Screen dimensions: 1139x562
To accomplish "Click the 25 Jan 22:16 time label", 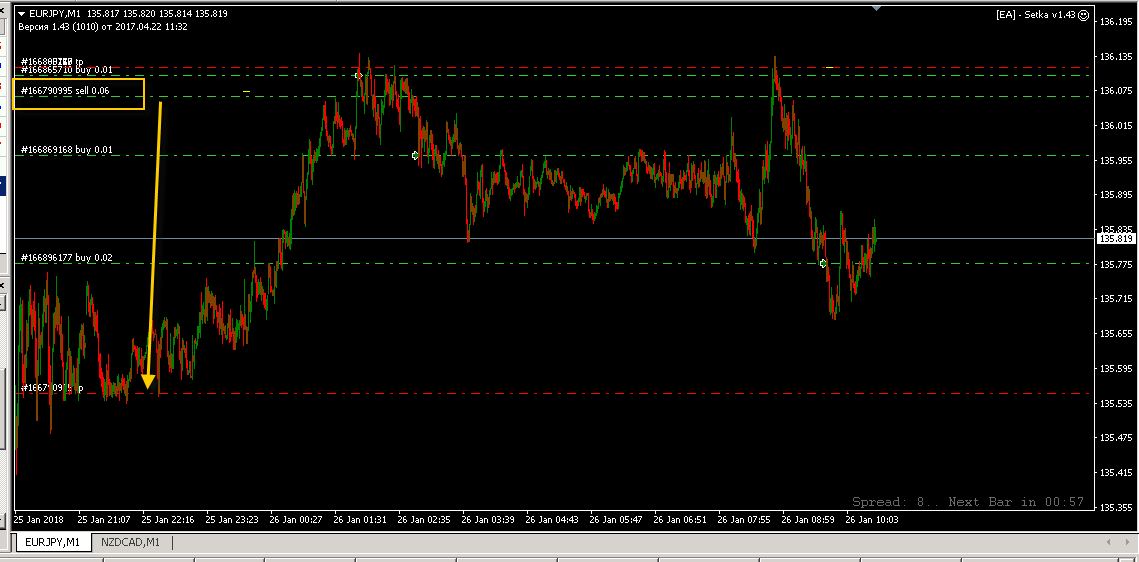I will 168,520.
